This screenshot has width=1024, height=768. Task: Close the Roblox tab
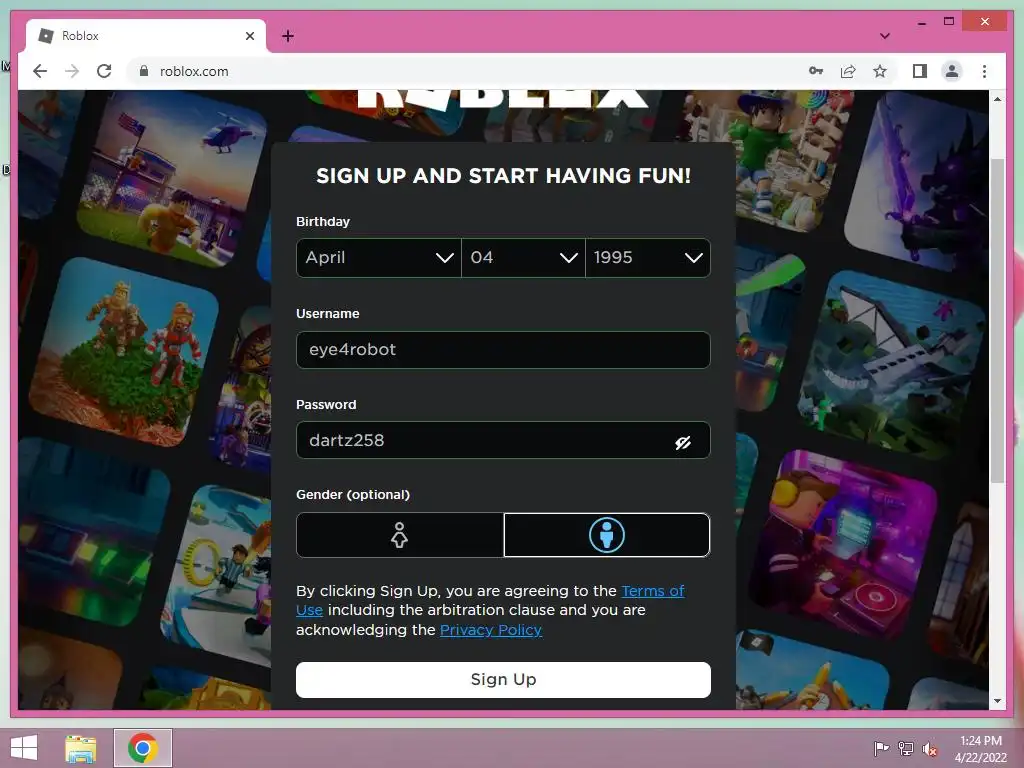point(249,36)
